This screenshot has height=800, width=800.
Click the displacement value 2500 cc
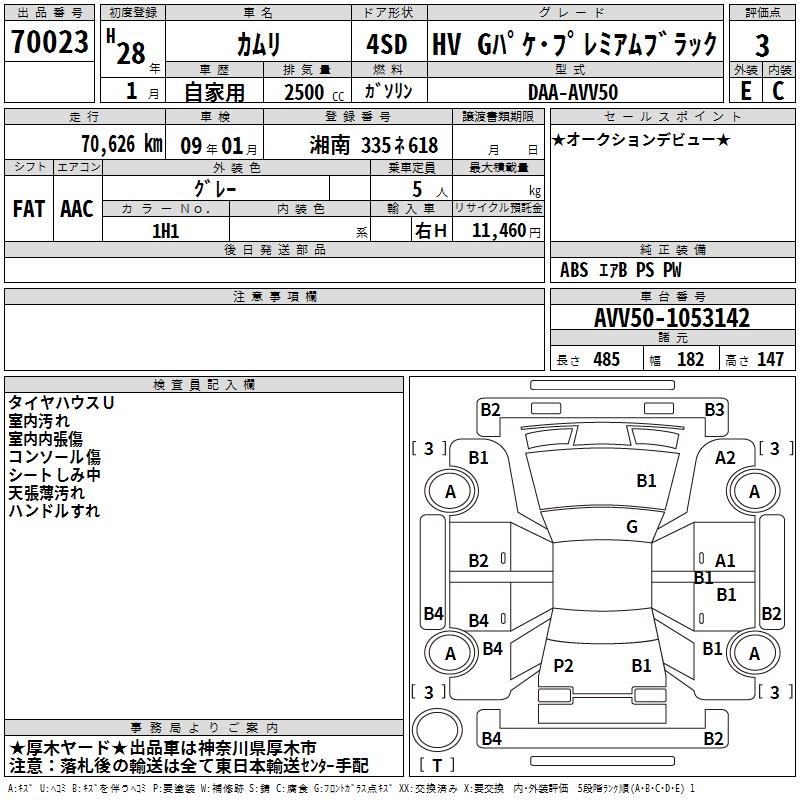point(314,92)
